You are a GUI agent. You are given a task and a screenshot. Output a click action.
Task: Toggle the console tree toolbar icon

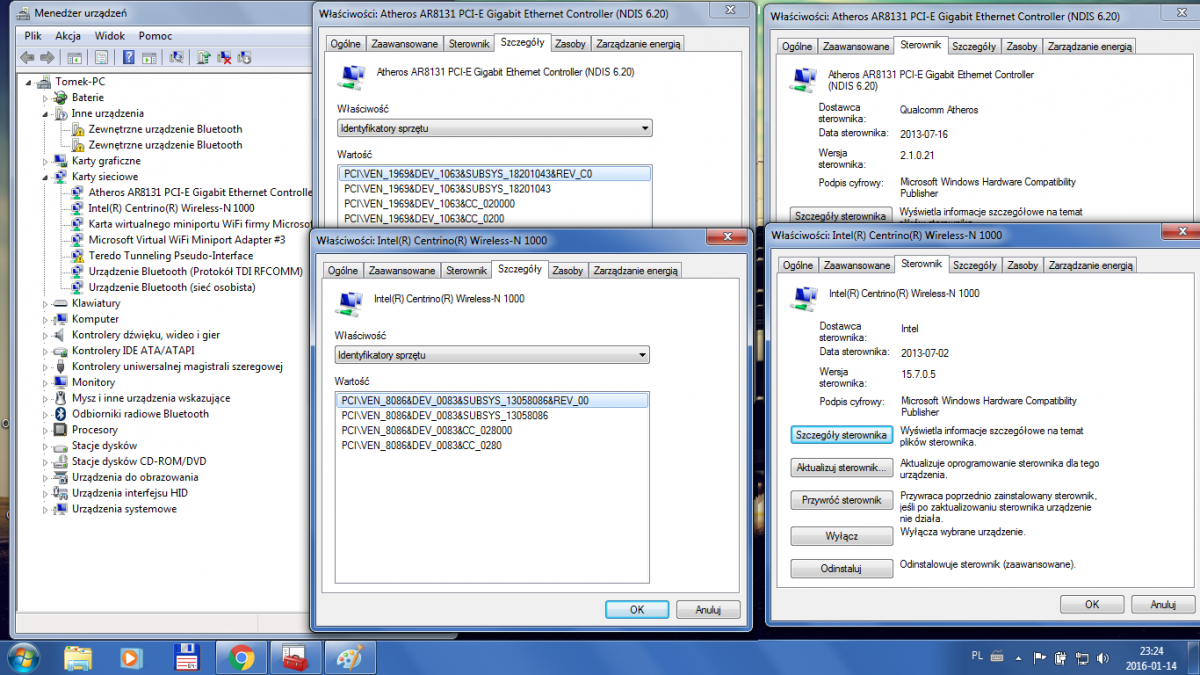tap(74, 58)
